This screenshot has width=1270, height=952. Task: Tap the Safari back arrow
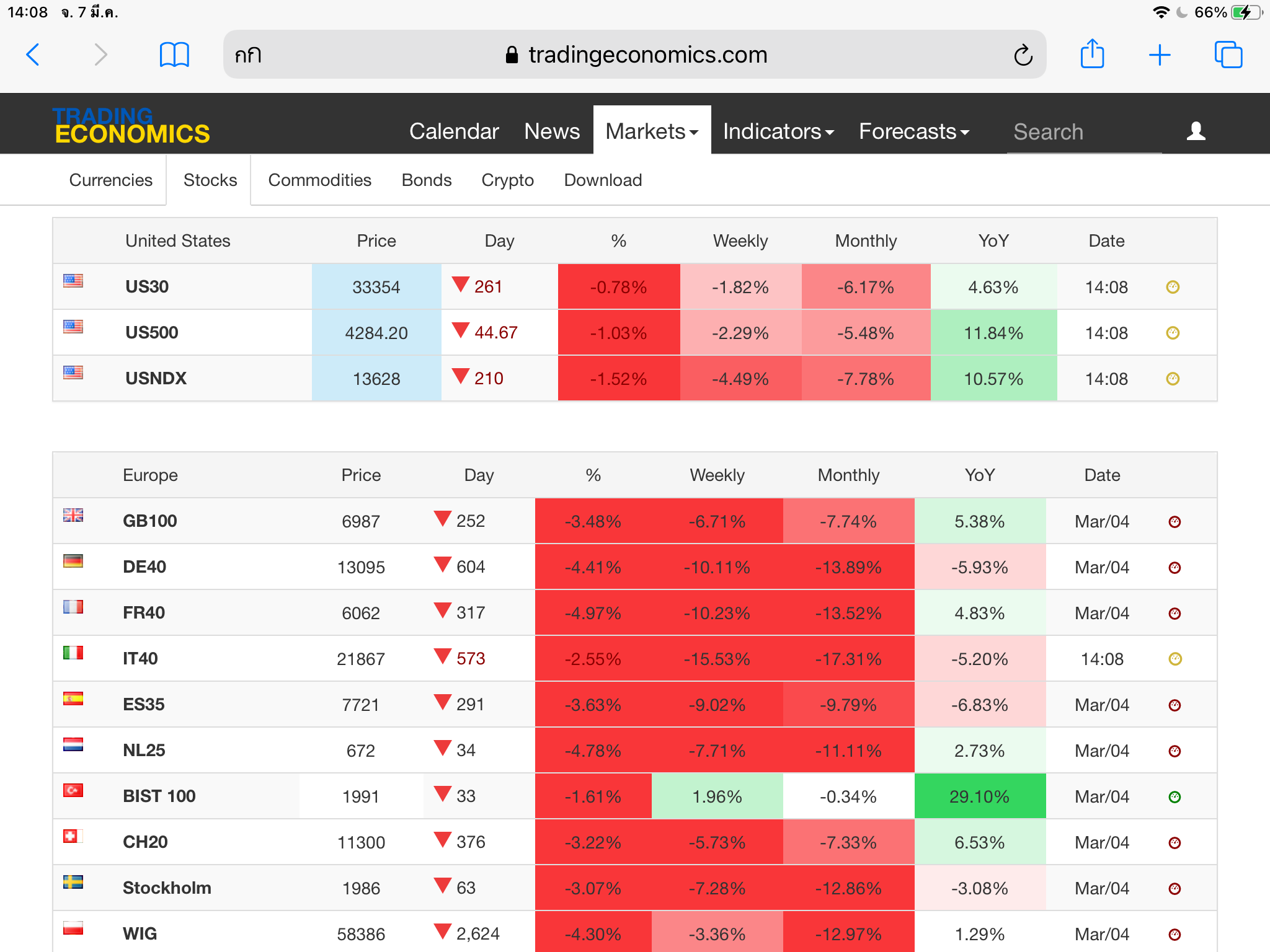click(33, 55)
